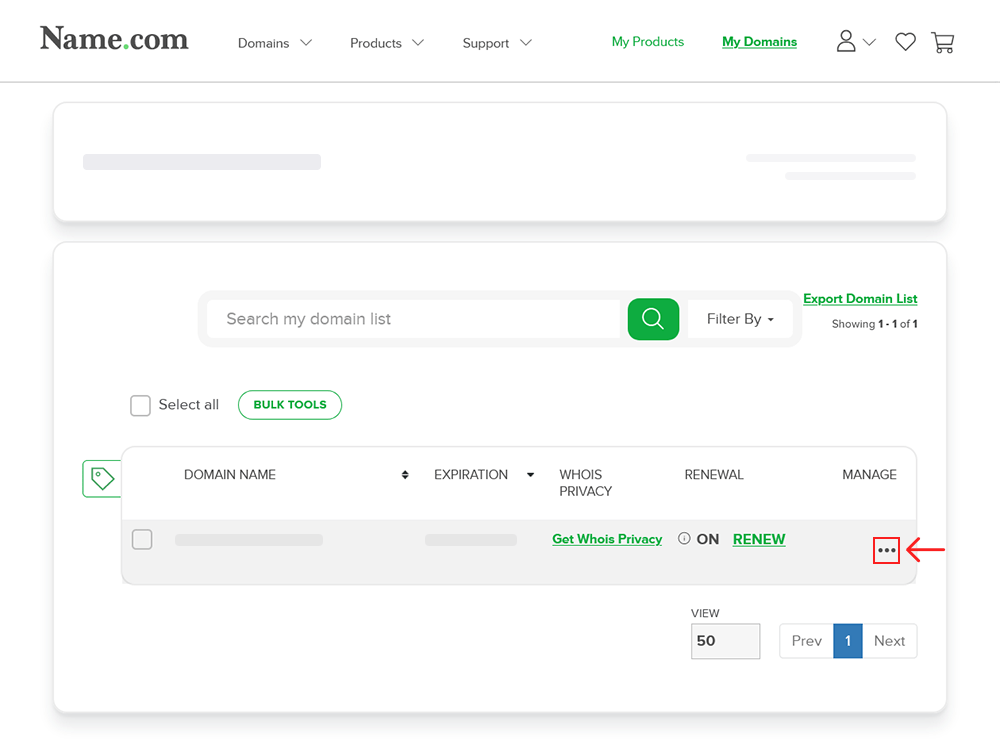Viewport: 1000px width, 752px height.
Task: Tick the domain row checkbox
Action: pyautogui.click(x=142, y=540)
